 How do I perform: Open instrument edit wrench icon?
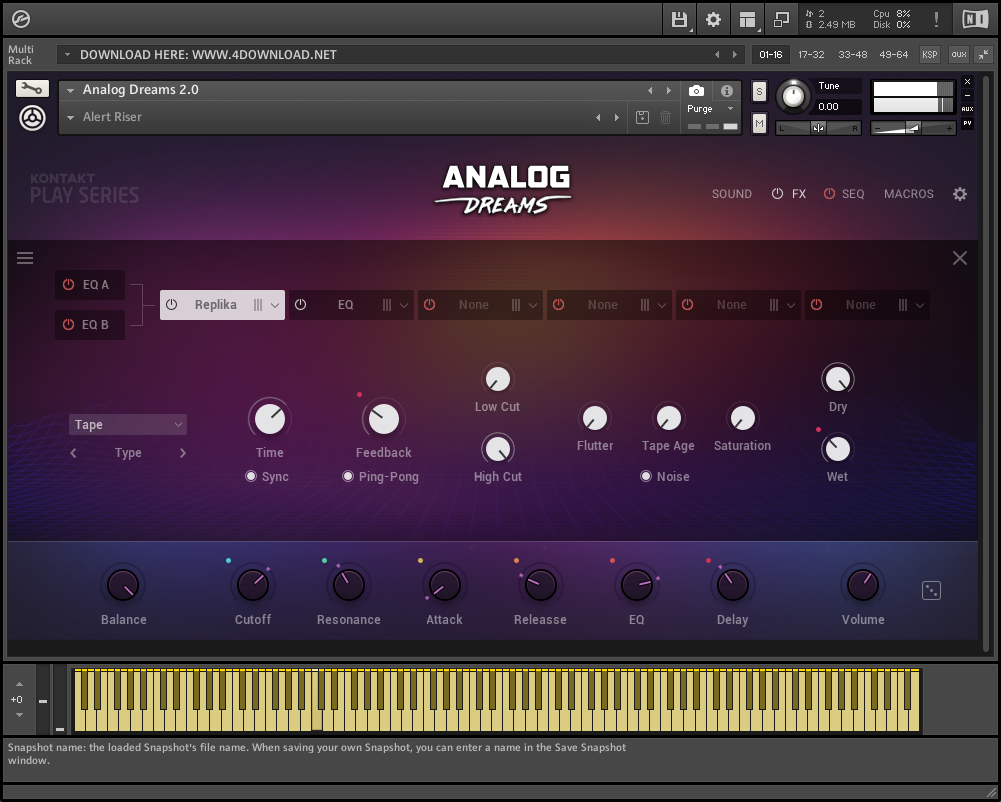tap(32, 88)
